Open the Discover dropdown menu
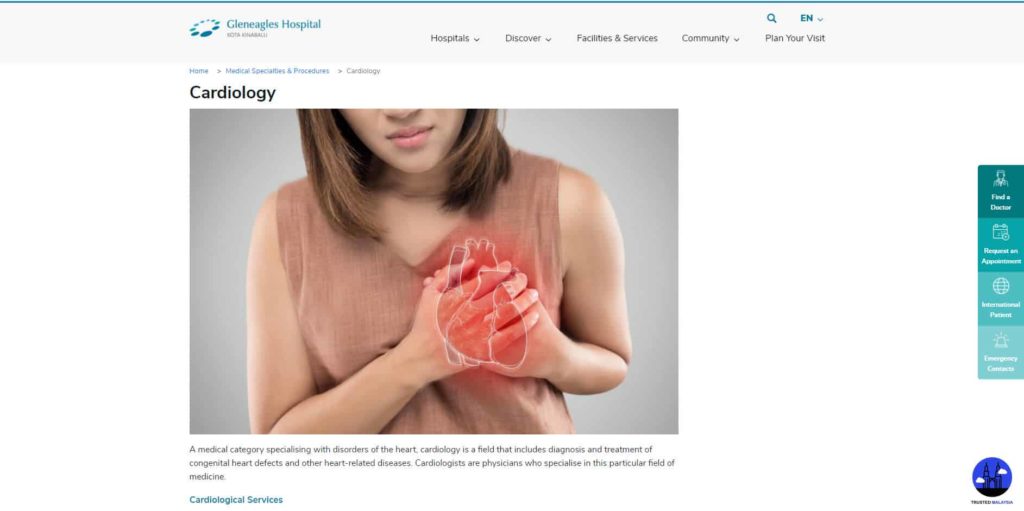Viewport: 1024px width, 511px height. point(528,39)
